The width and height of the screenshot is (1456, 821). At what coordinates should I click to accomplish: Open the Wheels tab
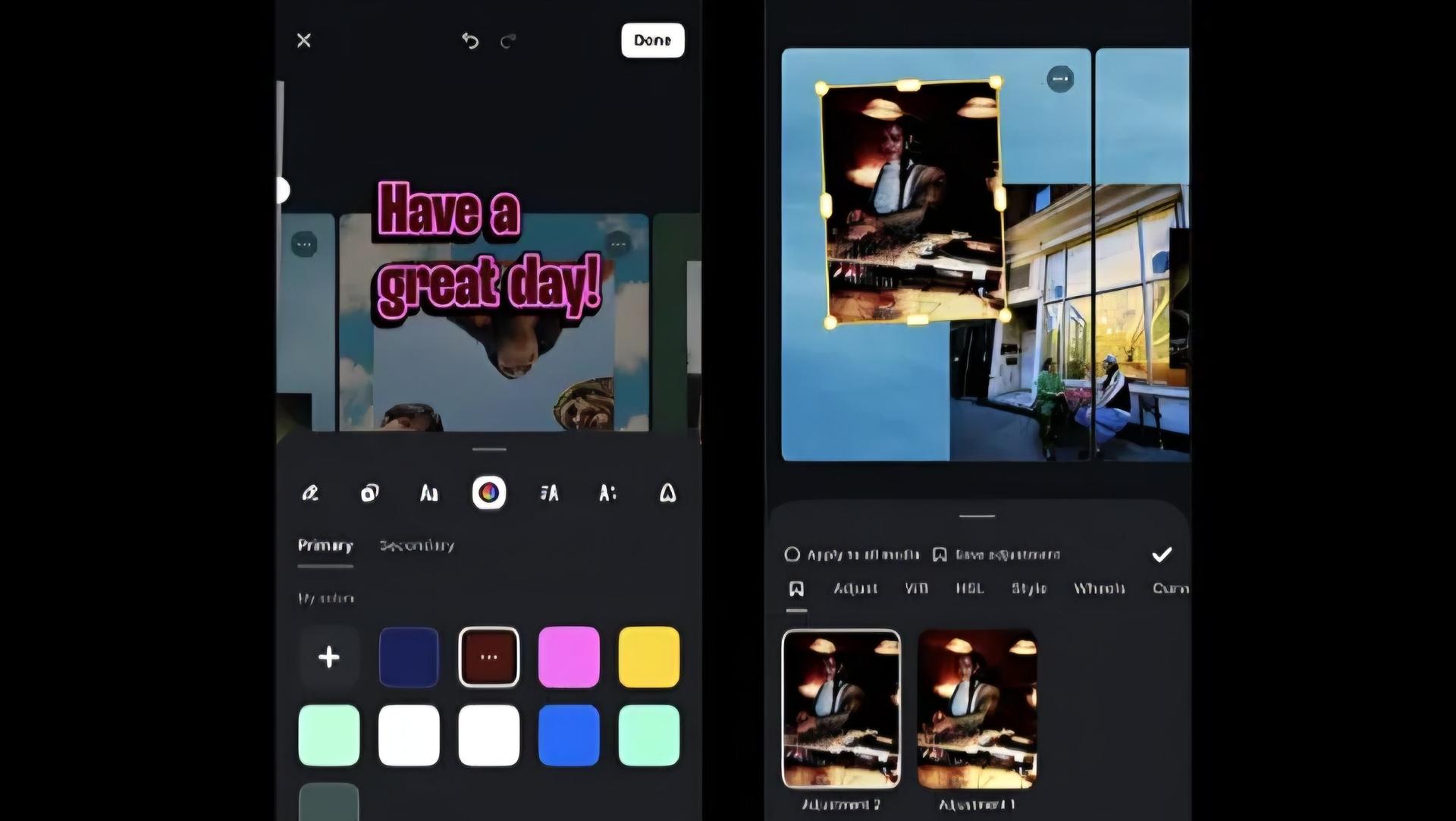(x=1100, y=589)
